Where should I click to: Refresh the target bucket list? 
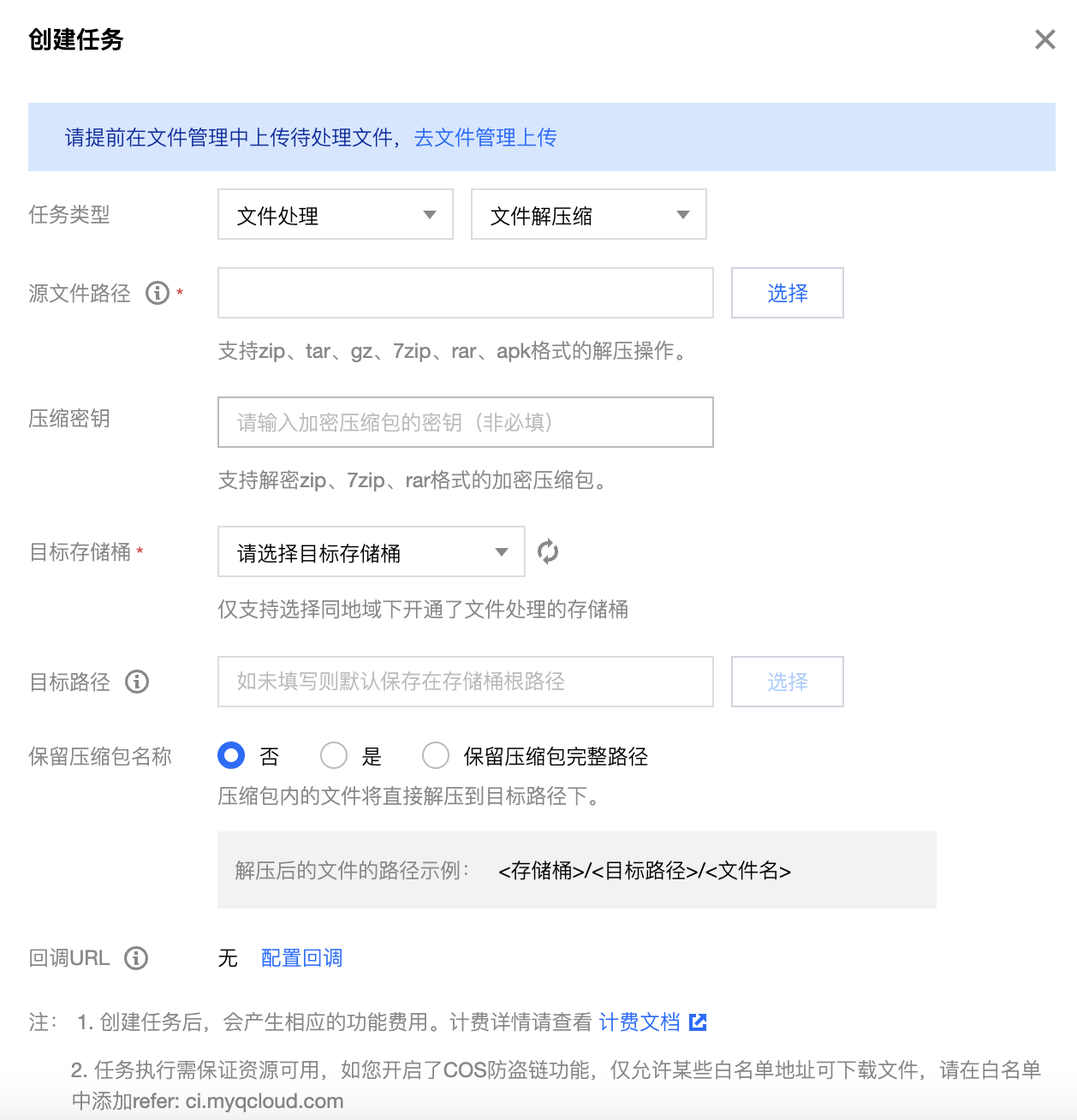548,551
